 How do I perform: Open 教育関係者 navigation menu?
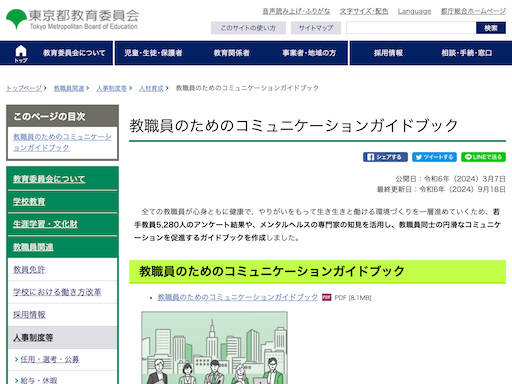[x=232, y=53]
